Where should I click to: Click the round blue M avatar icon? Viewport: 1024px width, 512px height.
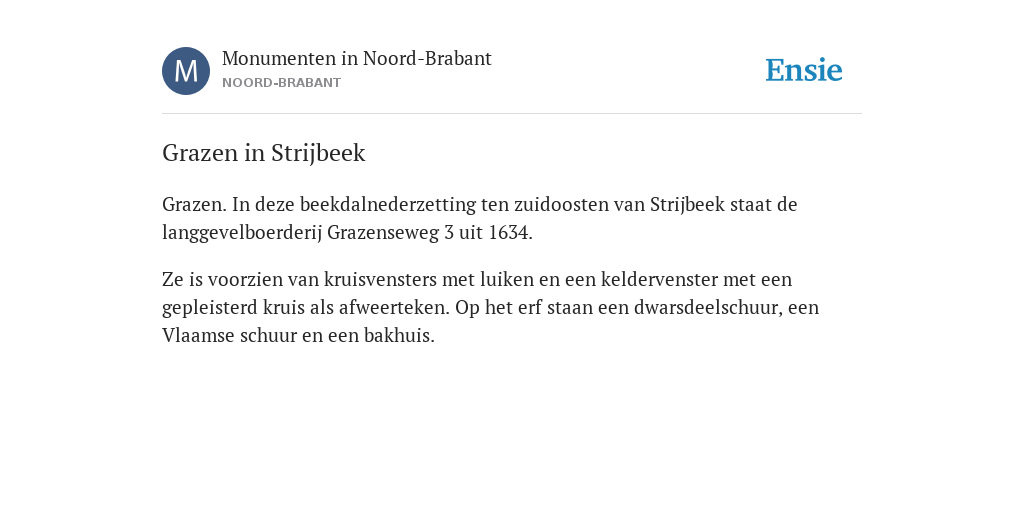[186, 71]
